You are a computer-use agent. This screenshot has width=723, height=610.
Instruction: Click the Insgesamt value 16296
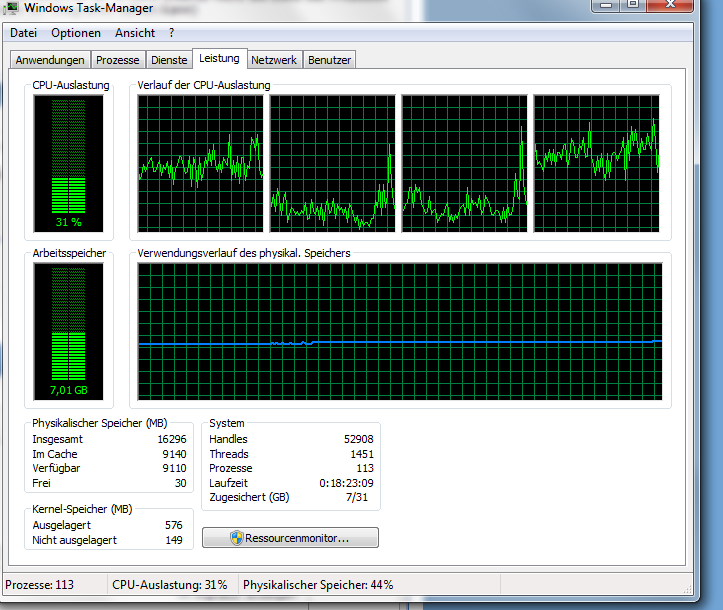[x=172, y=439]
